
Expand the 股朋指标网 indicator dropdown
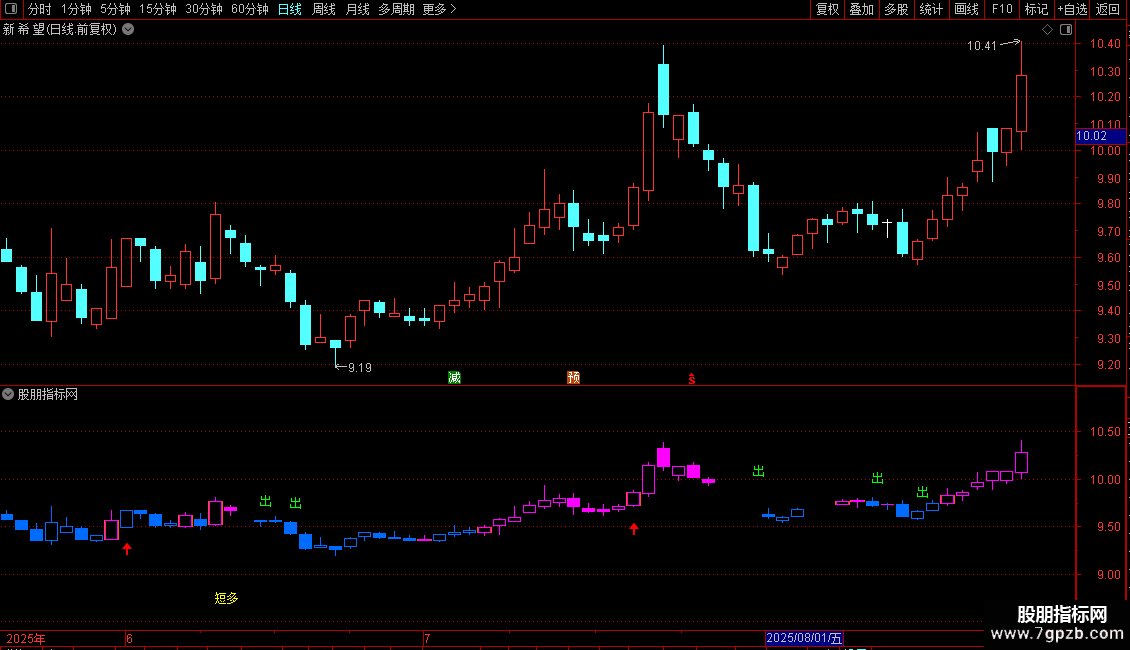pos(8,394)
